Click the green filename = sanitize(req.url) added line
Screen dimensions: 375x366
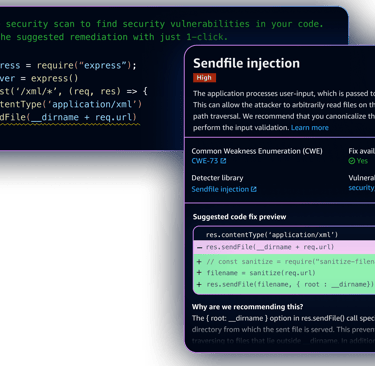(284, 273)
